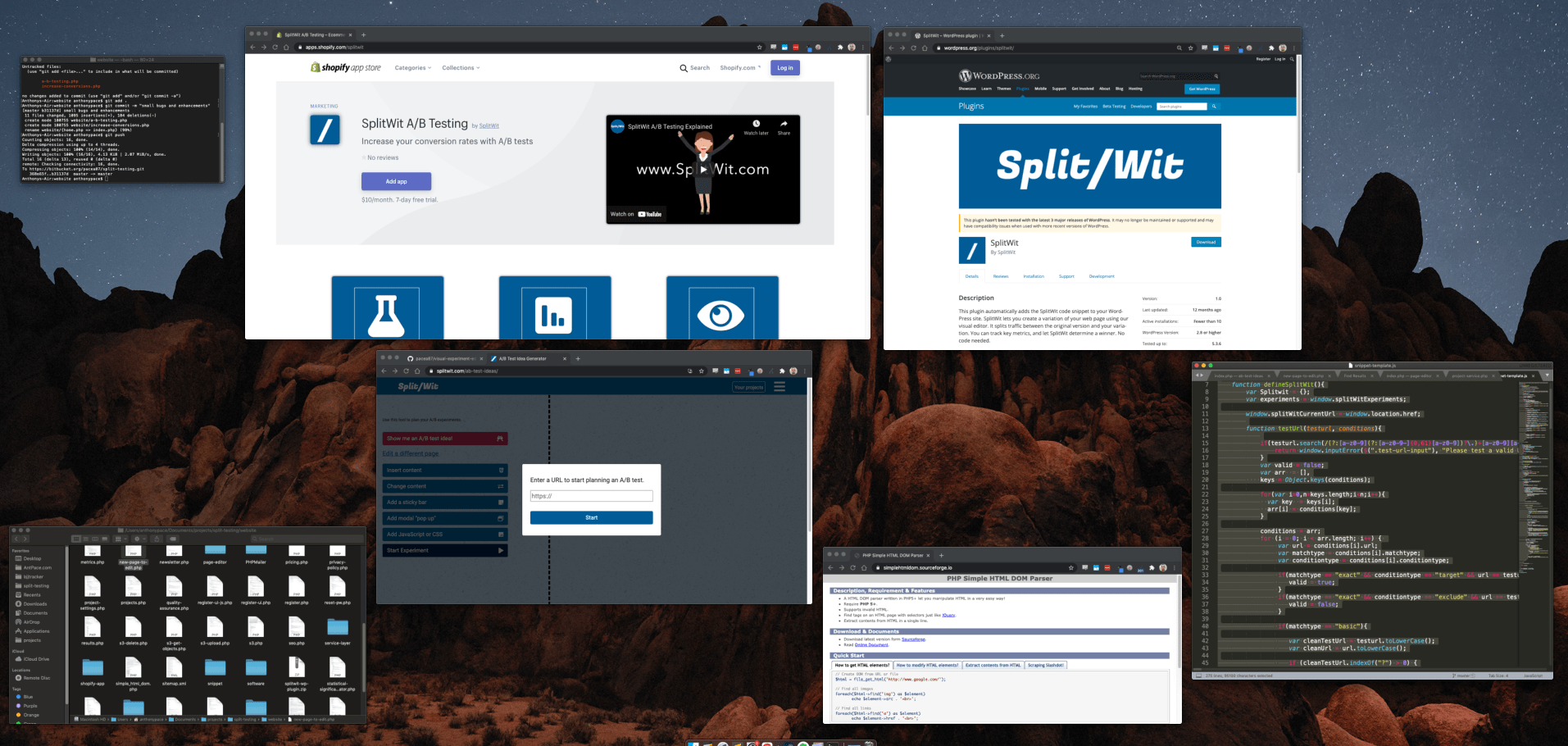
Task: Select 'Extract contents from HTML' tab
Action: click(x=993, y=666)
